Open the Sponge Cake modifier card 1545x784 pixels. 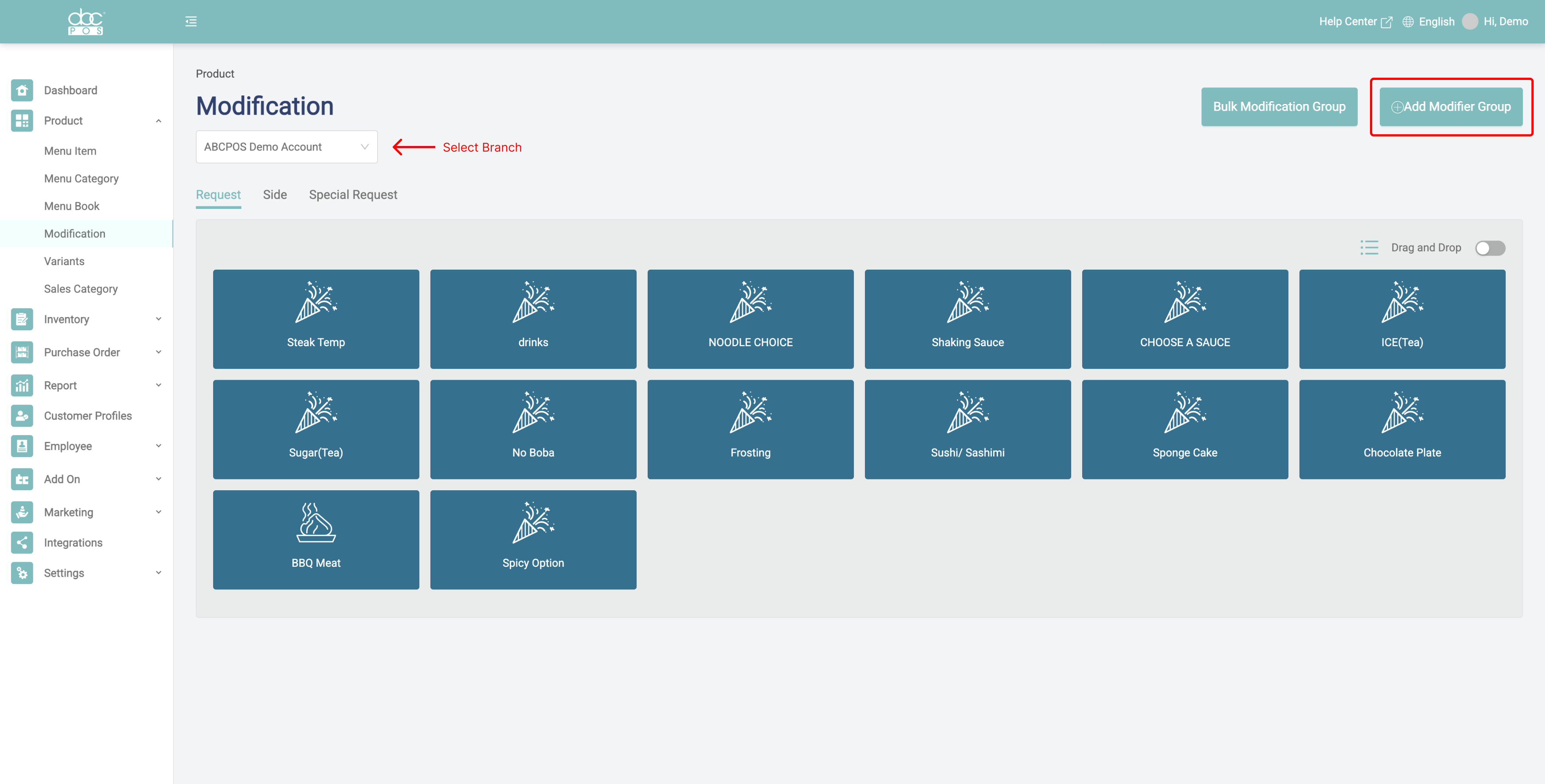tap(1184, 430)
